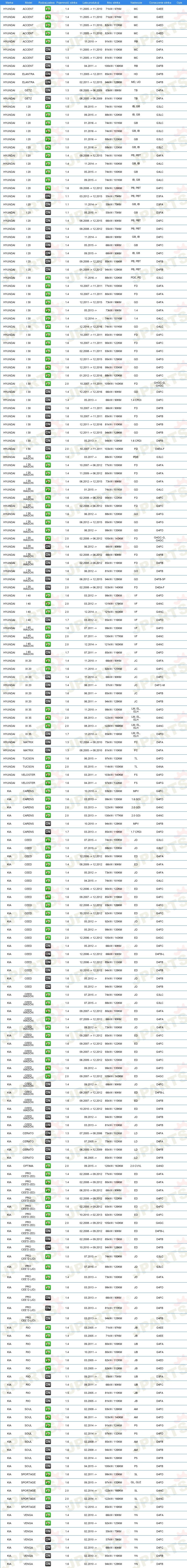Image resolution: width=187 pixels, height=1568 pixels.
Task: Click 100kW / 136KM power cell in ACCENT row
Action: (x=114, y=65)
